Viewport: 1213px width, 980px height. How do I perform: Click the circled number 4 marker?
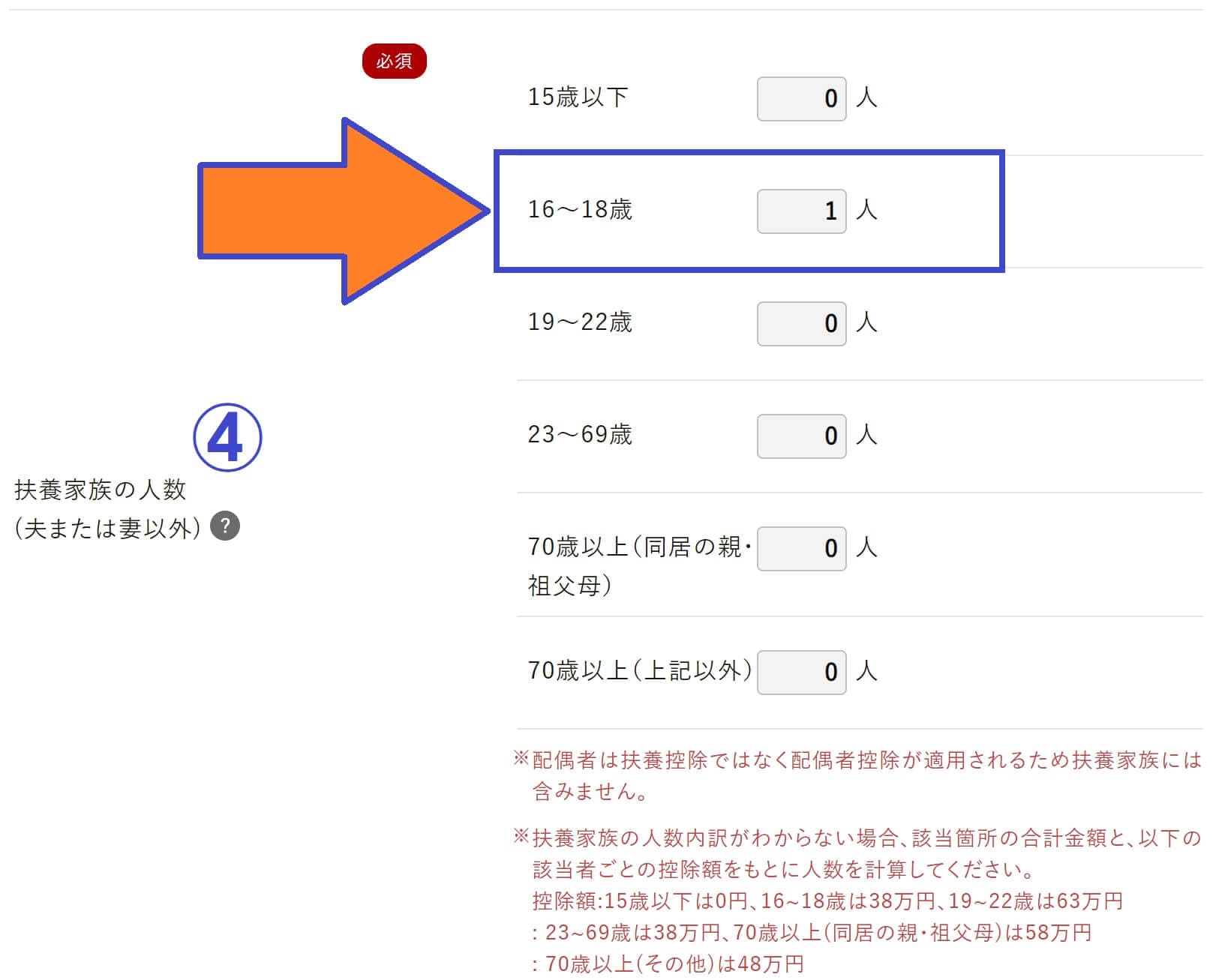click(227, 438)
